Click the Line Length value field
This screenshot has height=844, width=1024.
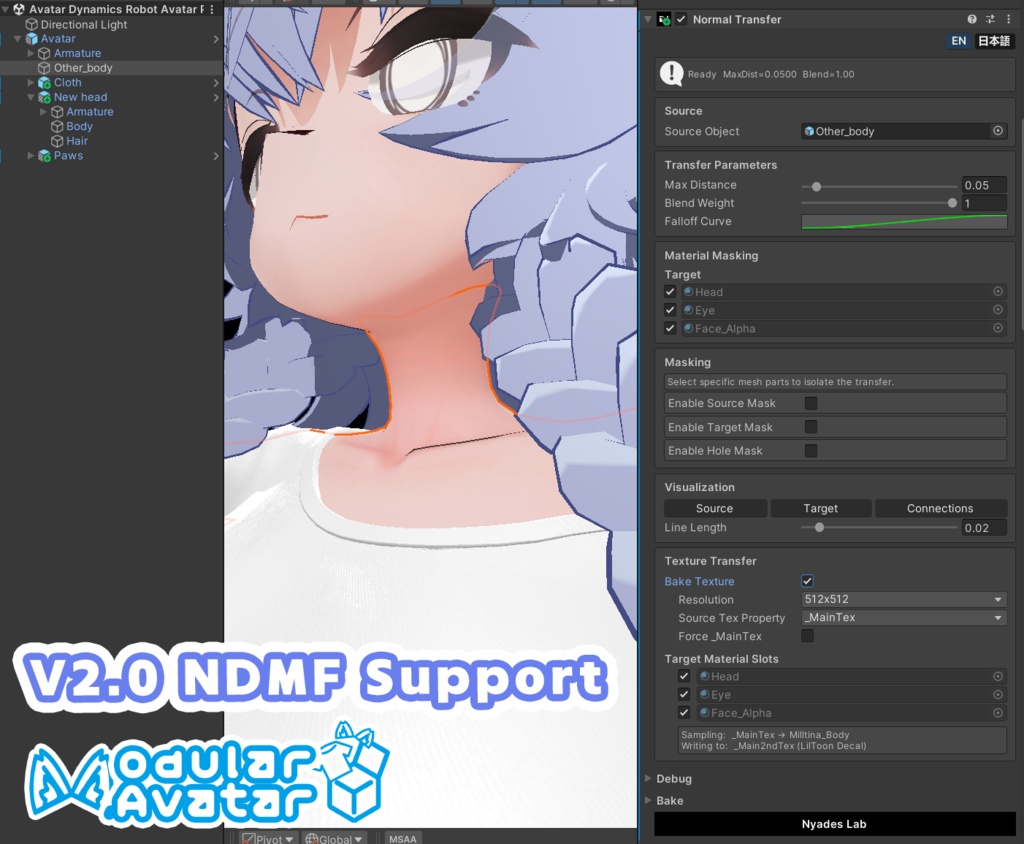point(984,527)
